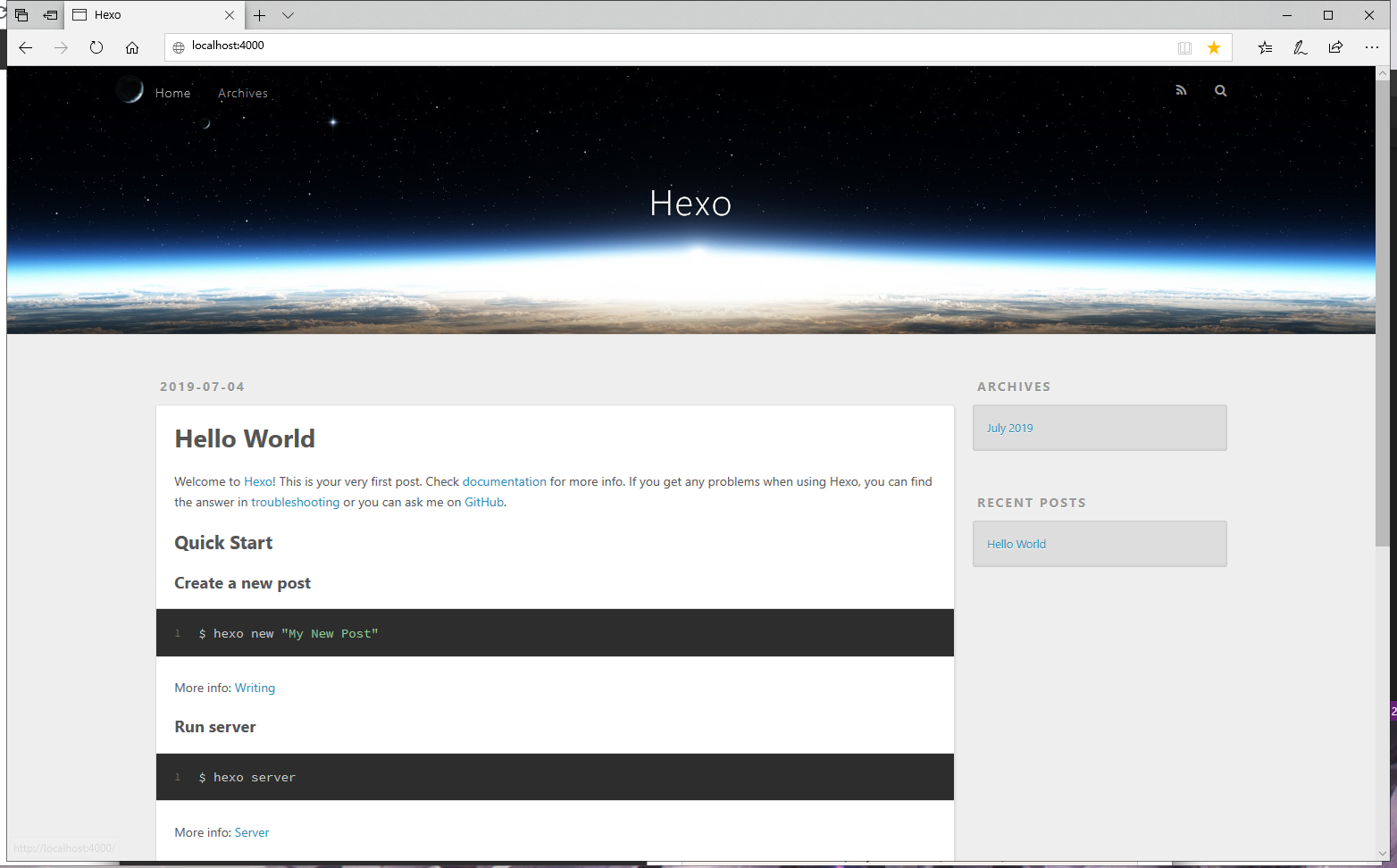Open the favorites hub
The image size is (1397, 868).
click(x=1265, y=47)
